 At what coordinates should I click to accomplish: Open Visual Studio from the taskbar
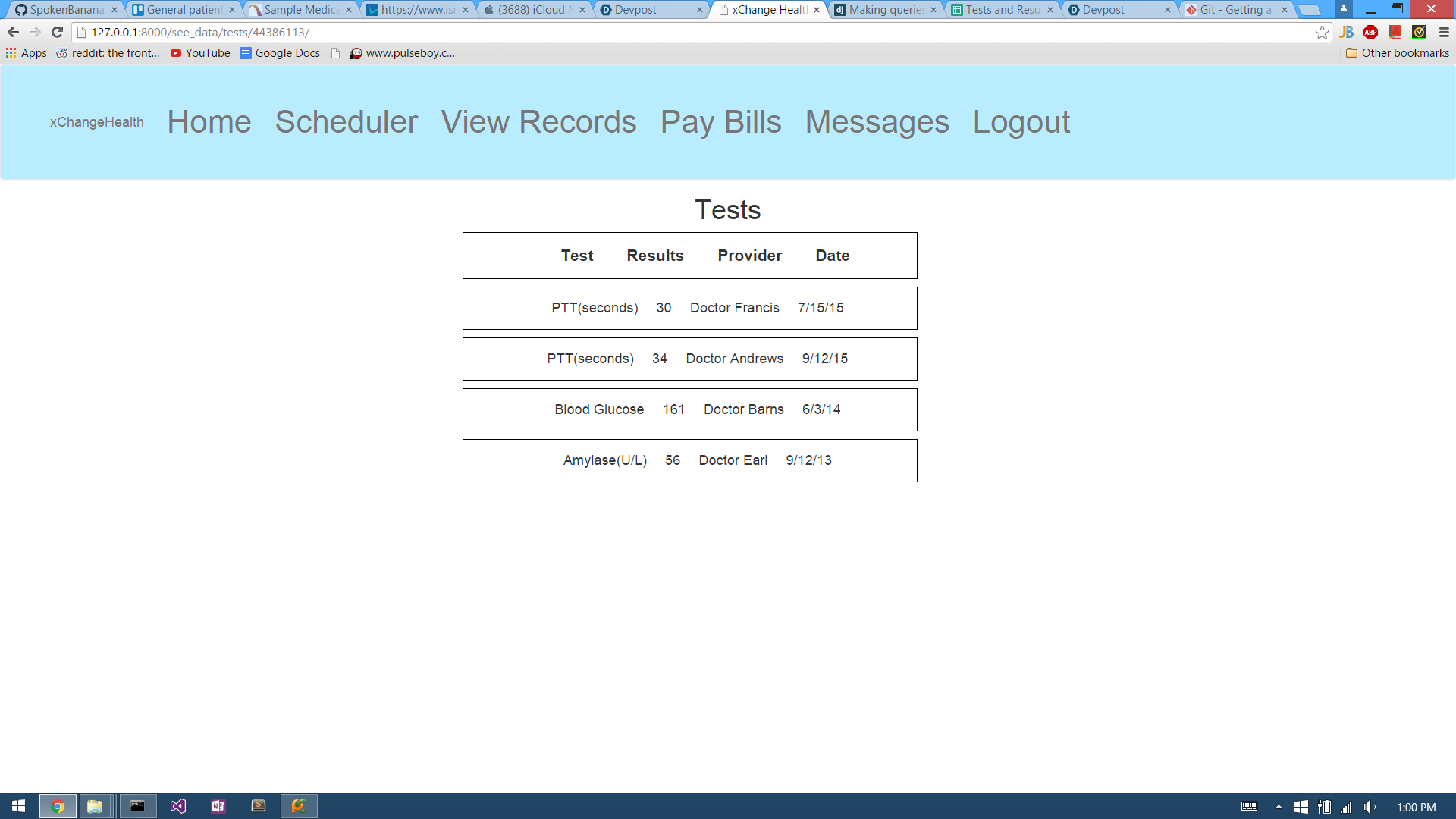coord(177,806)
